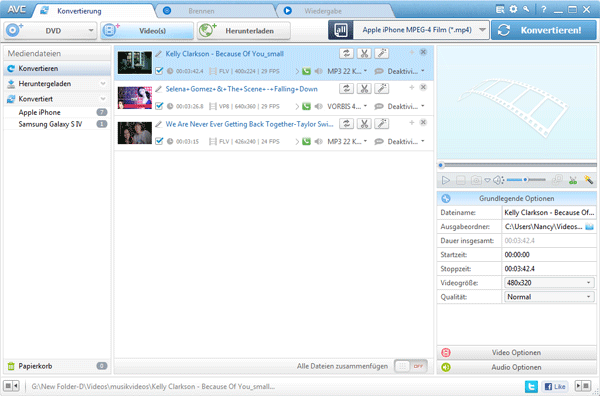Browse output folder icon
This screenshot has width=600, height=396.
[590, 227]
